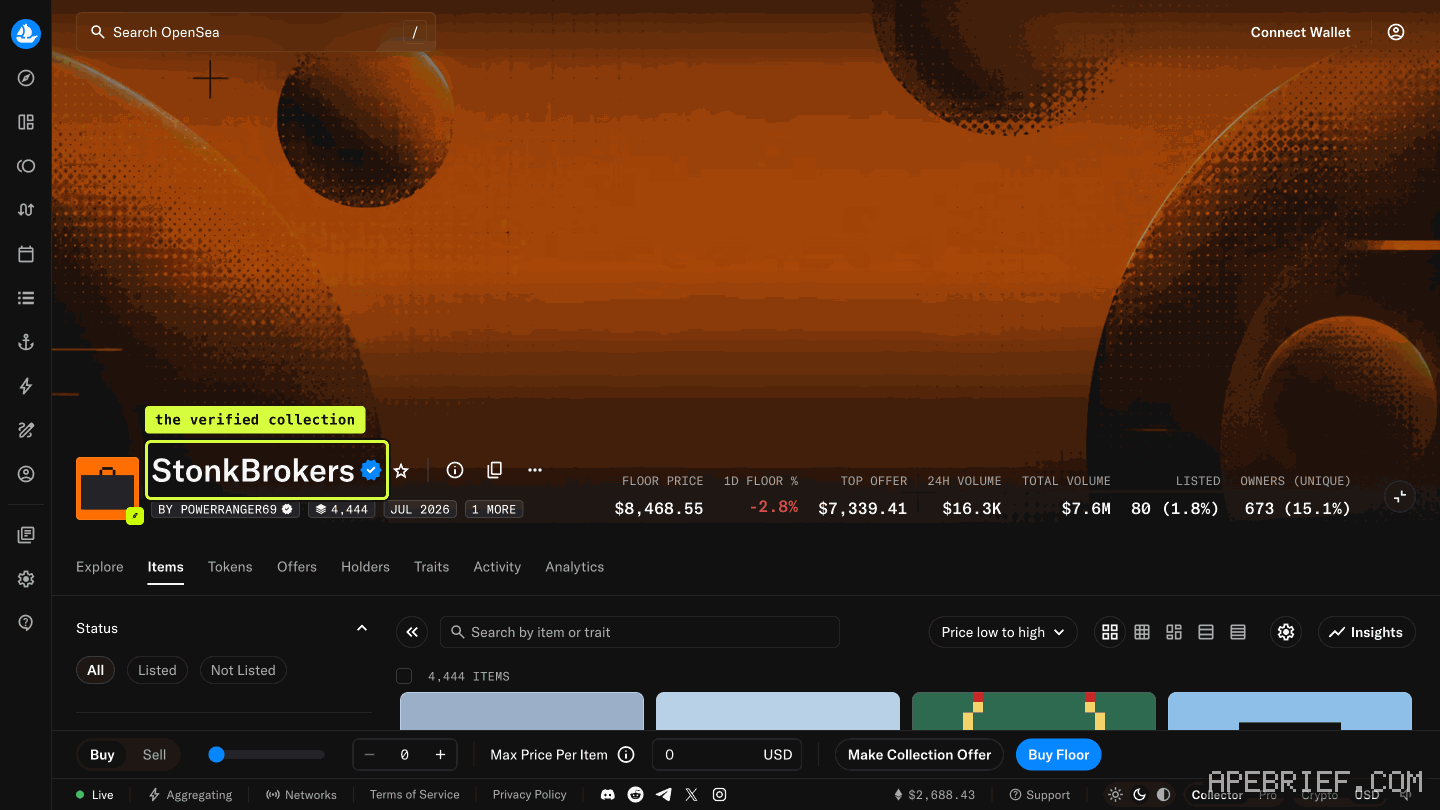Open the three-dots more options menu
The height and width of the screenshot is (810, 1440).
point(535,470)
